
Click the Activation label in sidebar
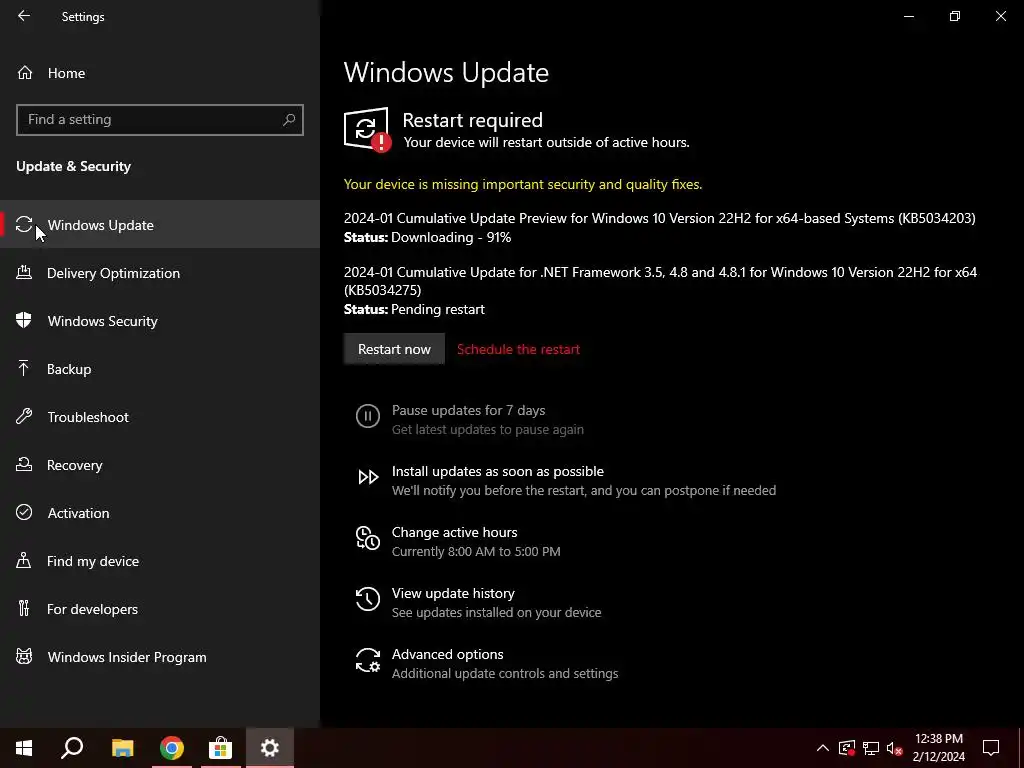[x=78, y=513]
